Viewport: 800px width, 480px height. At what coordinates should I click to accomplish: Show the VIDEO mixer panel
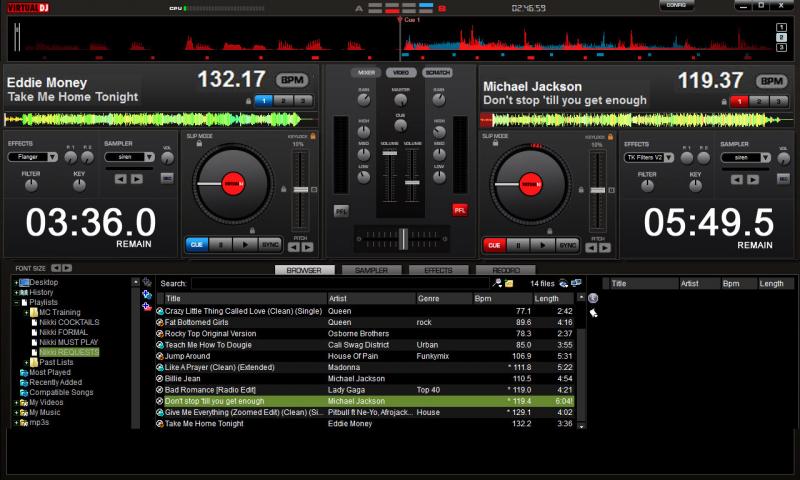pos(401,72)
